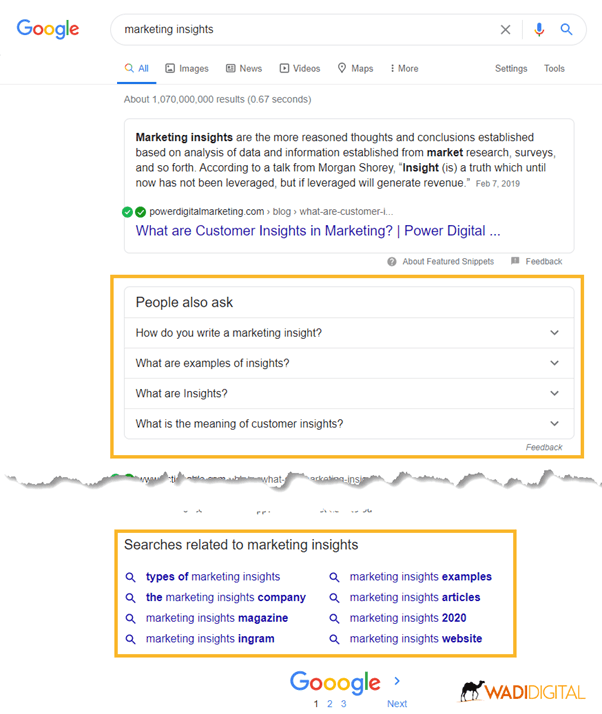Viewport: 602px width, 714px height.
Task: Click related search 'marketing insights examples'
Action: click(420, 577)
